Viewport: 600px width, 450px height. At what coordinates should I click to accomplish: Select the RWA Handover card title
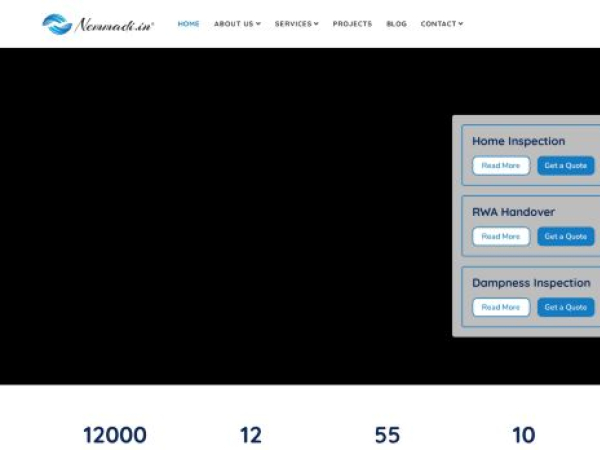(x=513, y=212)
